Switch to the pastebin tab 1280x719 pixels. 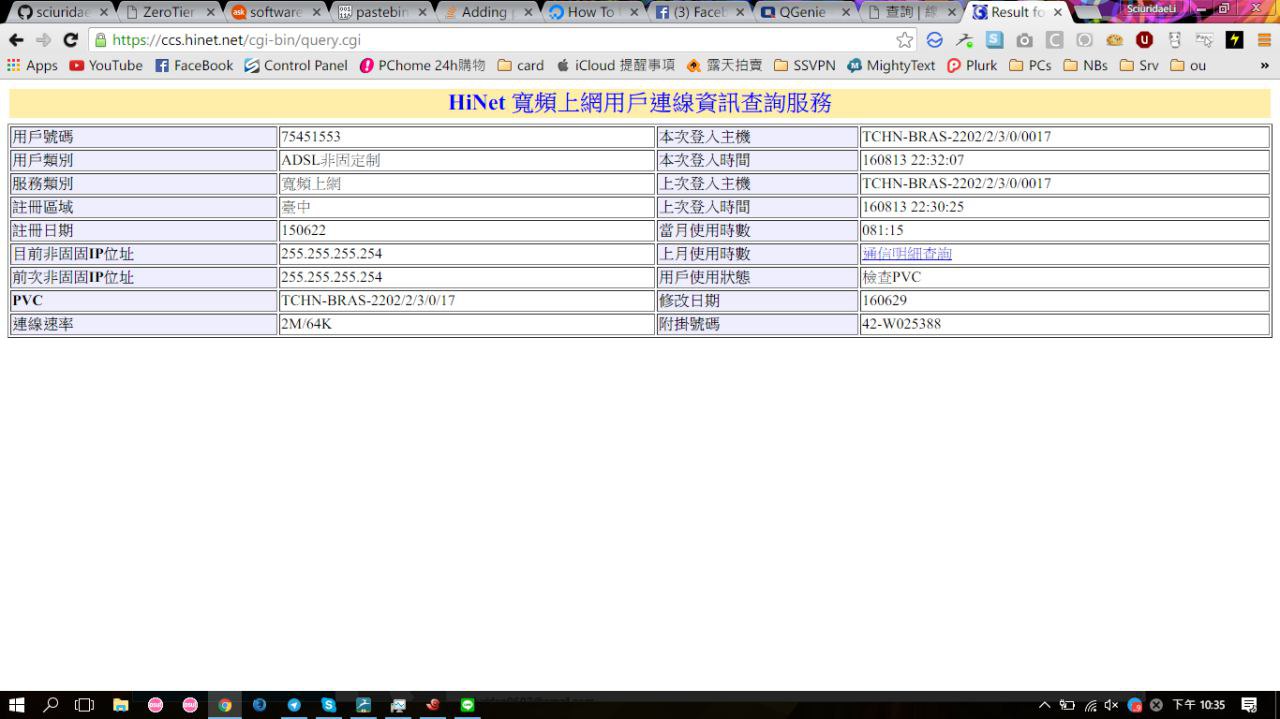tap(375, 13)
